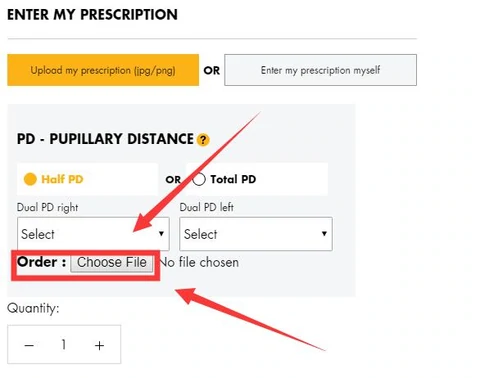Click the Order: label beside file chooser
The image size is (480, 378).
pos(42,262)
